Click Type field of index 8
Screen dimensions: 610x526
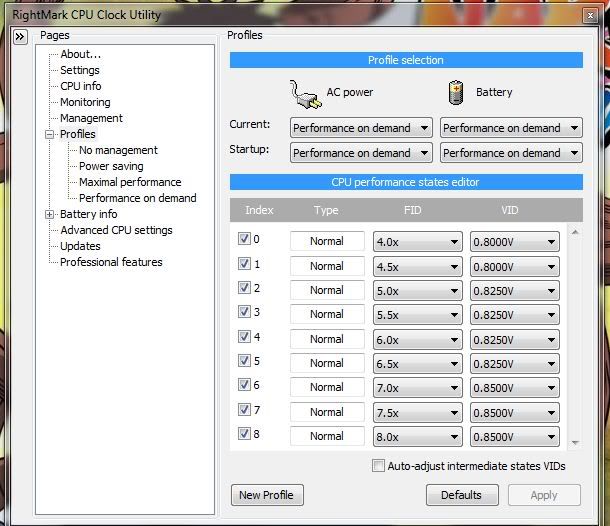(x=327, y=436)
